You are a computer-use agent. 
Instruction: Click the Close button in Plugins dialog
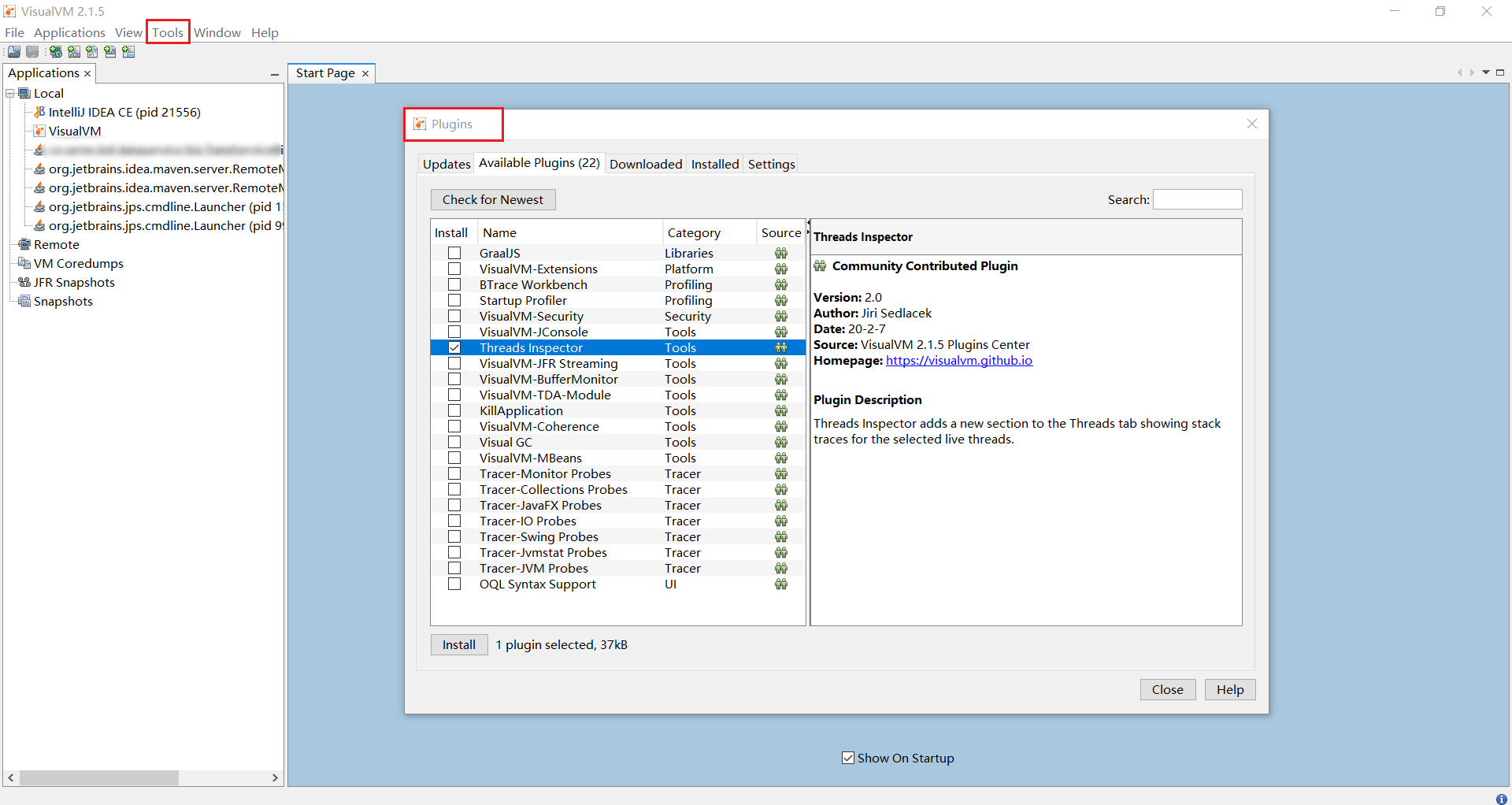point(1168,689)
